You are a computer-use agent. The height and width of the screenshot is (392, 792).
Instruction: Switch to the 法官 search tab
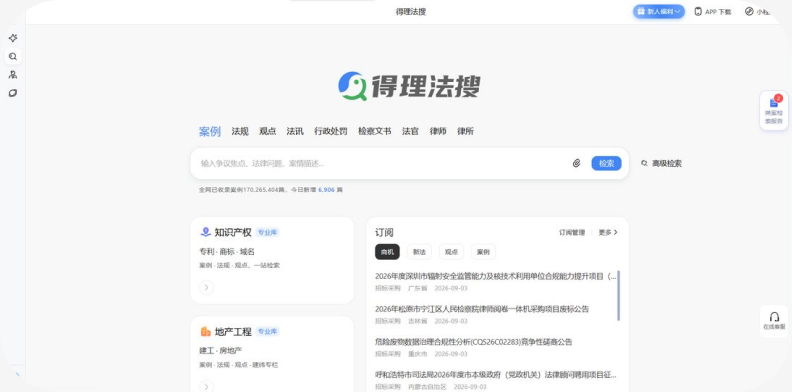pos(410,131)
